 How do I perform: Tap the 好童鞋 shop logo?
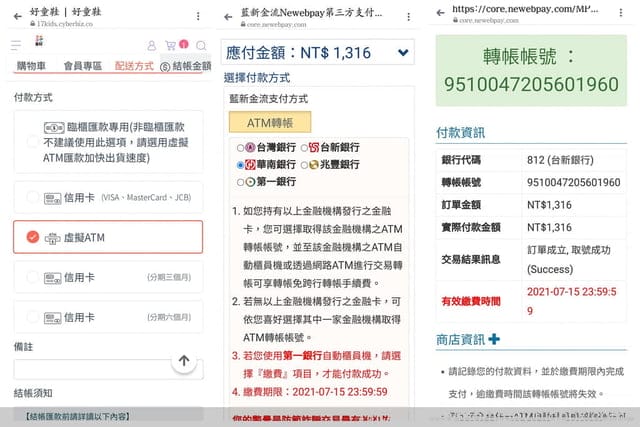pos(39,40)
